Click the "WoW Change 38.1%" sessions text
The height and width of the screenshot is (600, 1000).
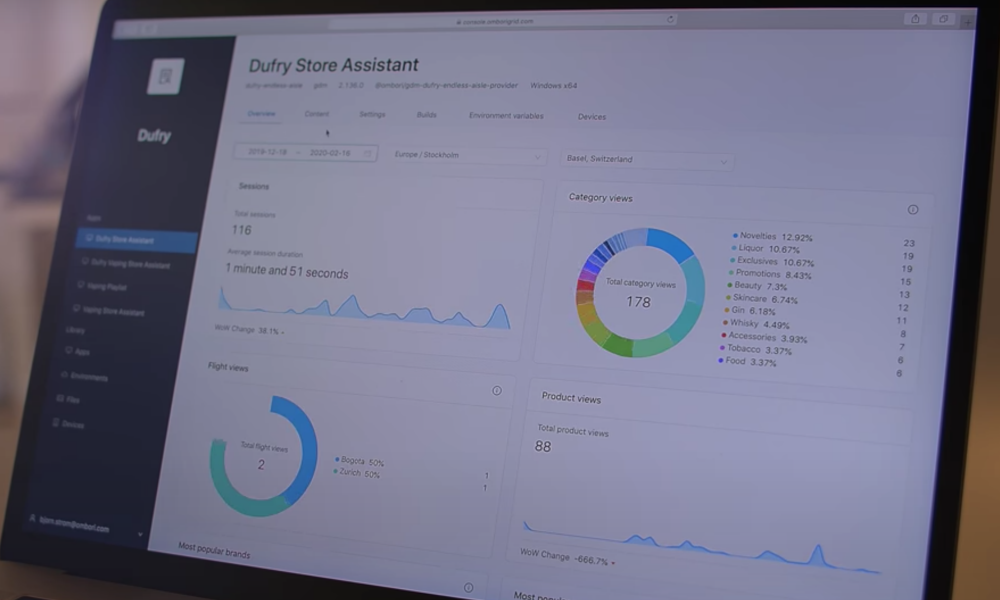[x=247, y=330]
